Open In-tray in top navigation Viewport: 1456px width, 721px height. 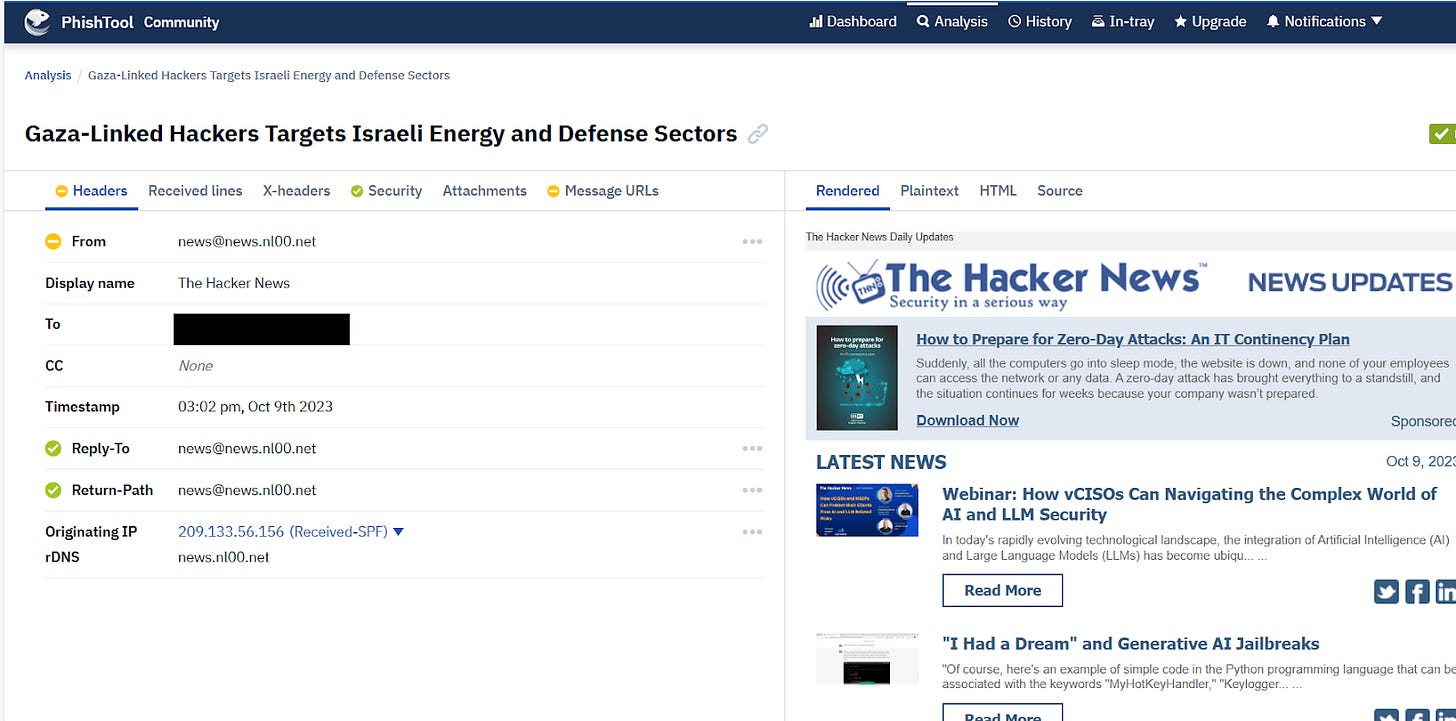pyautogui.click(x=1123, y=21)
